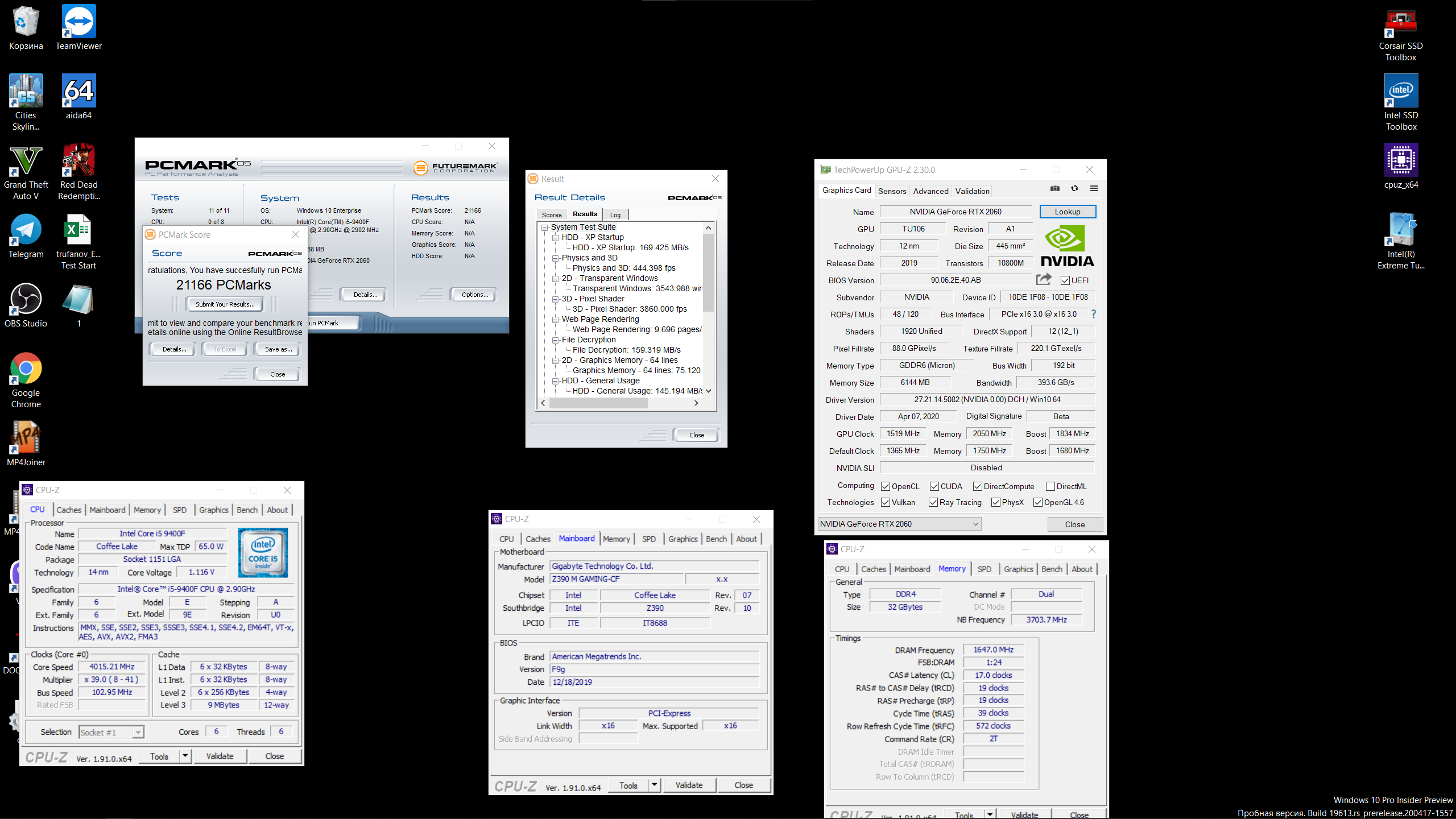Switch to the Sensors tab in GPU-Z
The width and height of the screenshot is (1456, 819).
pos(892,191)
